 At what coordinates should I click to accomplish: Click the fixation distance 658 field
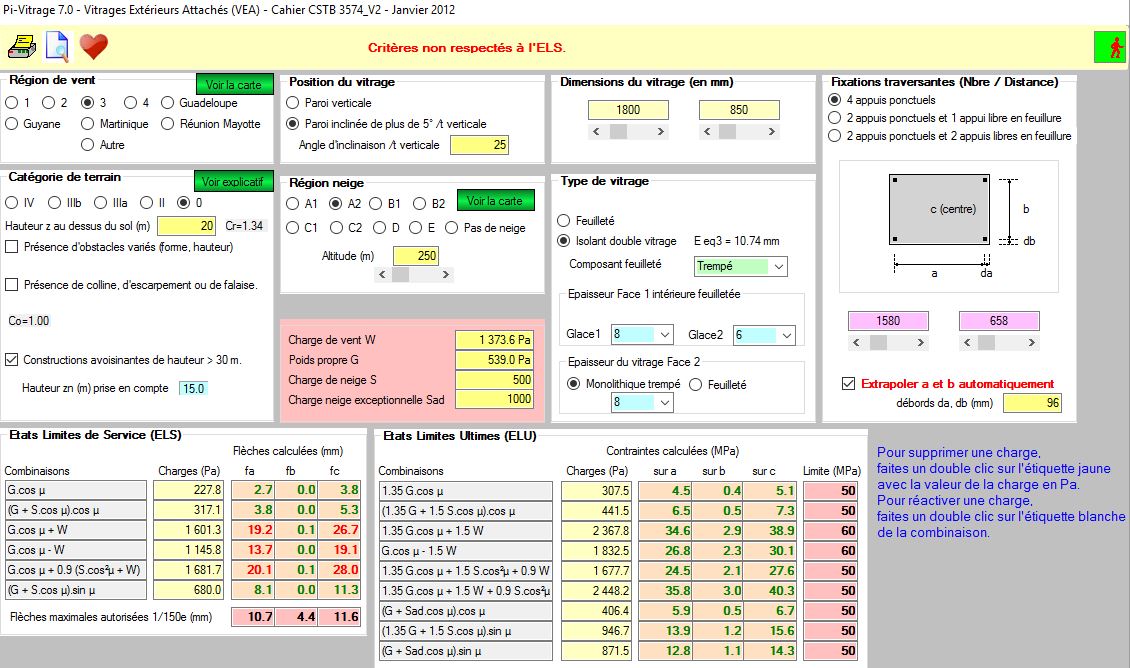click(x=999, y=321)
